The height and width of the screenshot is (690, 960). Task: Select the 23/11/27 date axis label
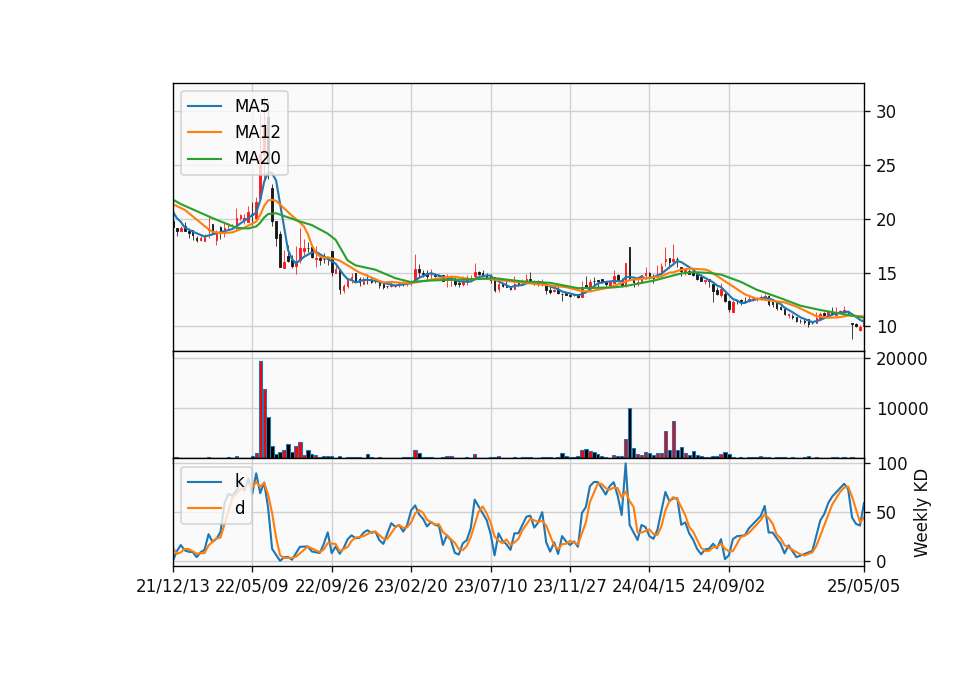pyautogui.click(x=570, y=587)
